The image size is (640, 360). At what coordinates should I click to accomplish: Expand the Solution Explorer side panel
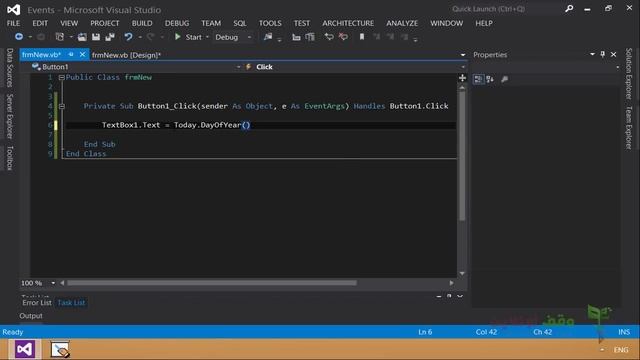click(629, 74)
